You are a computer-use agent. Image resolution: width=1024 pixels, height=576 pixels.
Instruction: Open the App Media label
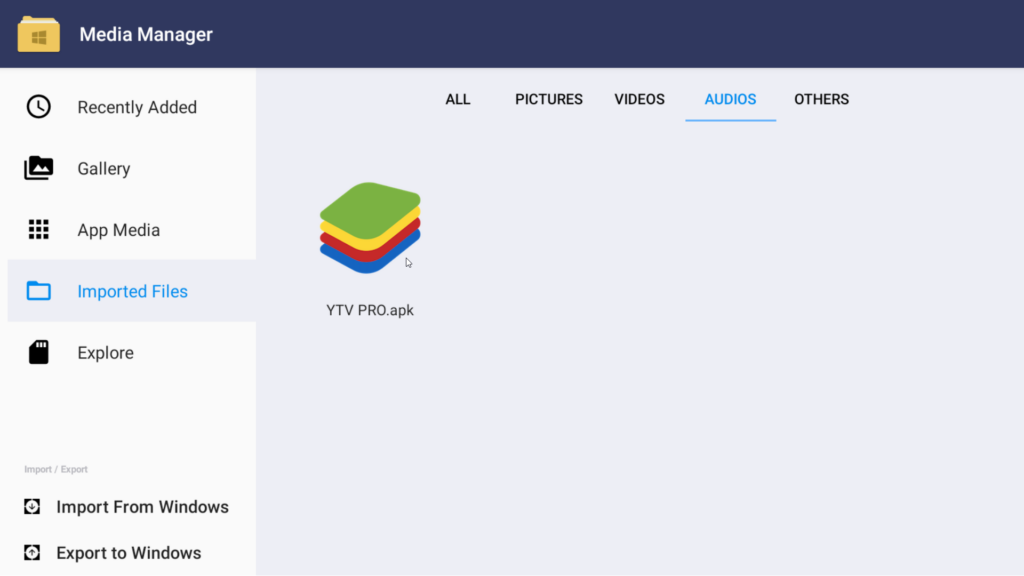[118, 230]
